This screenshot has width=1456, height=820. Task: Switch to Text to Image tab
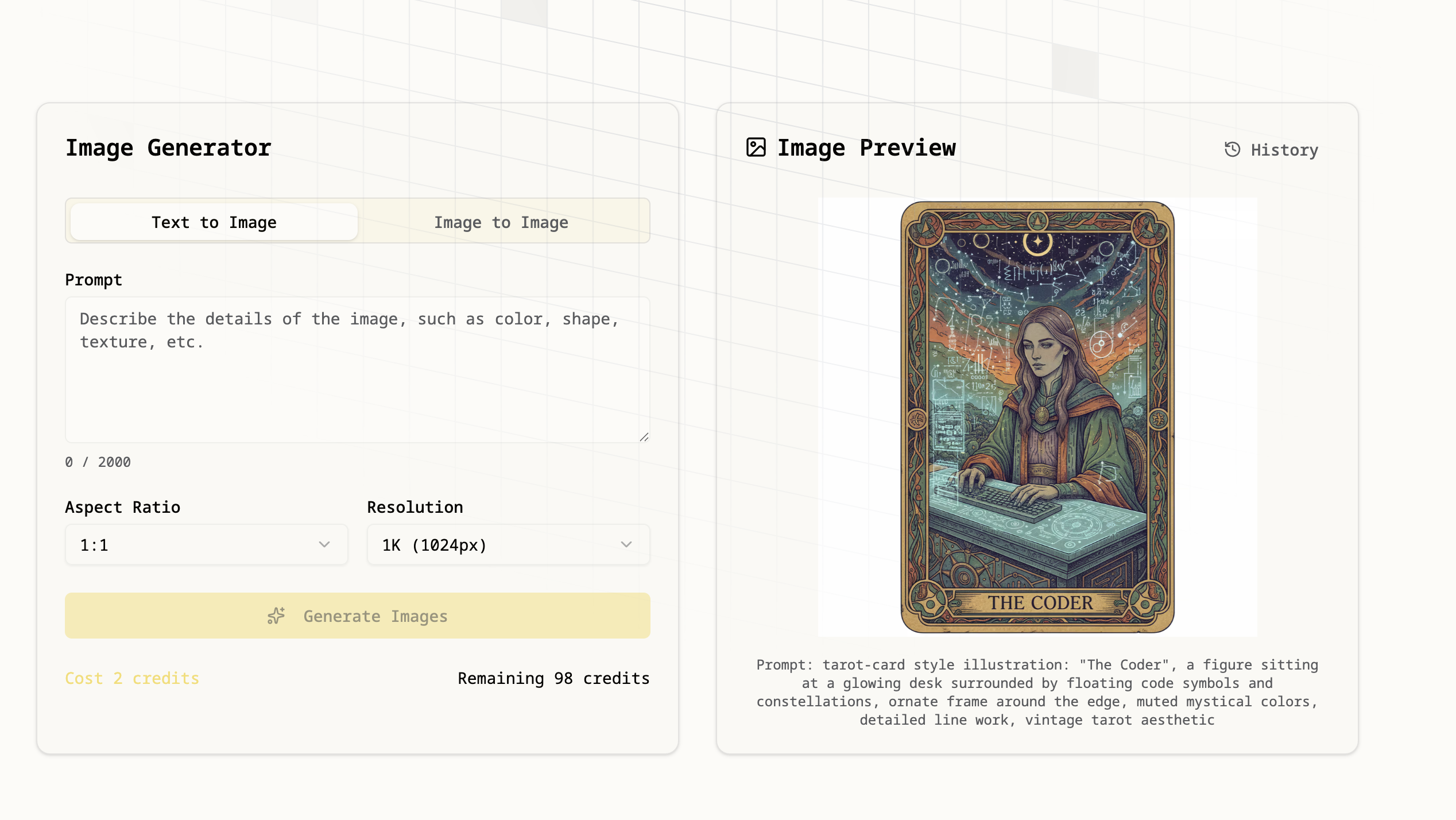coord(214,222)
